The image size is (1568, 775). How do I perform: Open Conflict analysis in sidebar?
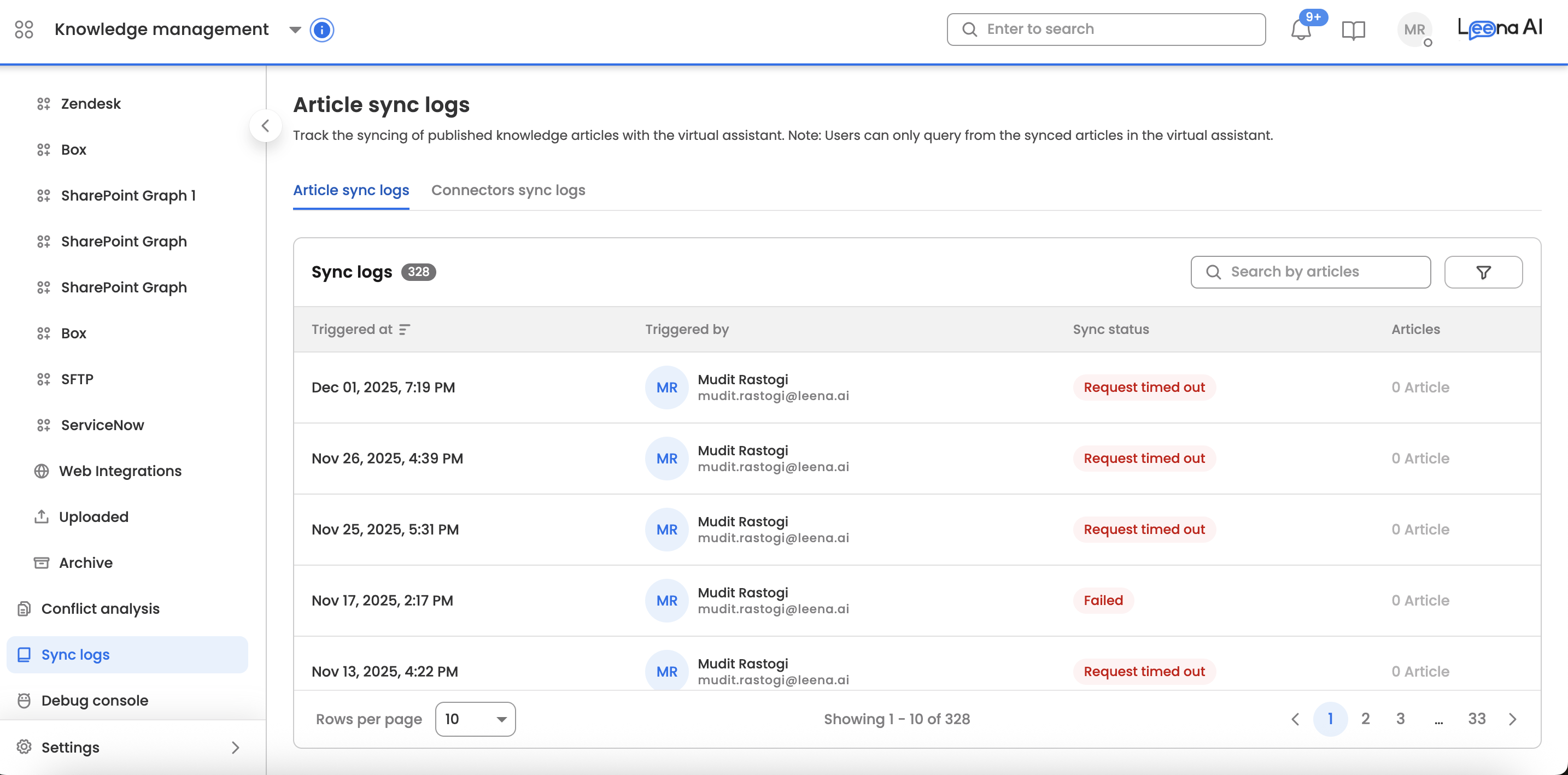coord(101,608)
